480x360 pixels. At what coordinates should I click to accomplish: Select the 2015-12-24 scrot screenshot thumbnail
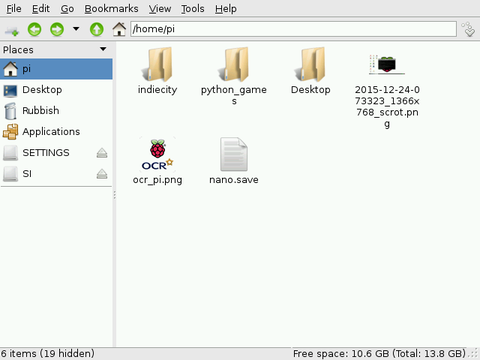387,65
